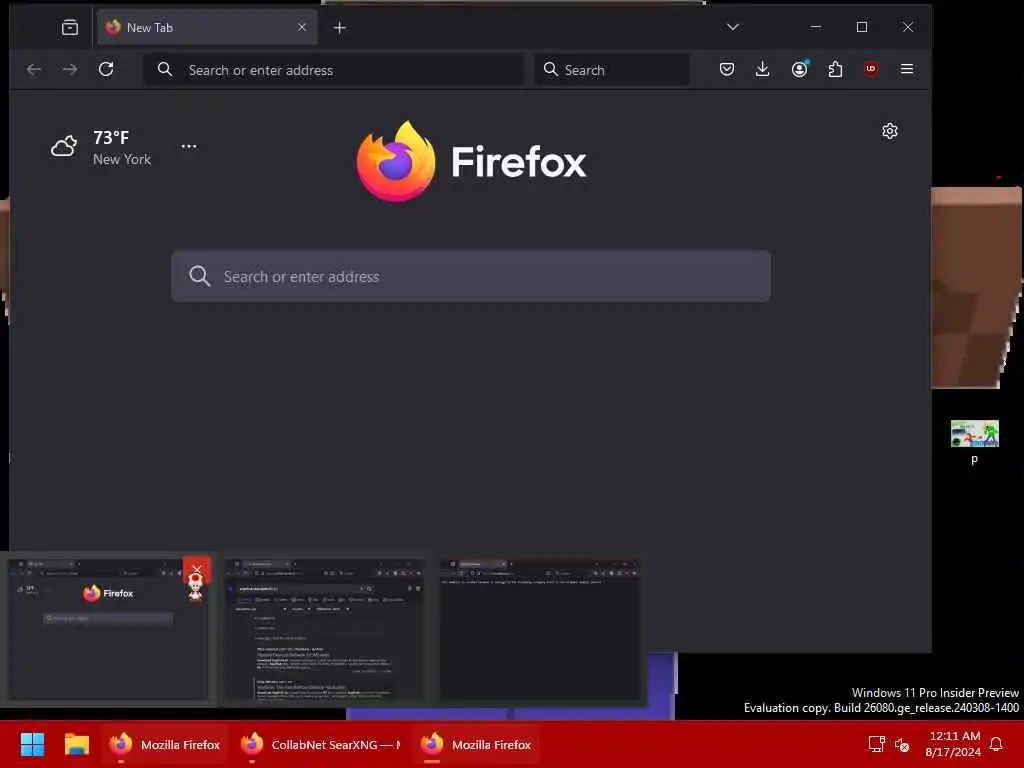Open the Windows Start menu
The image size is (1024, 768).
pos(33,744)
